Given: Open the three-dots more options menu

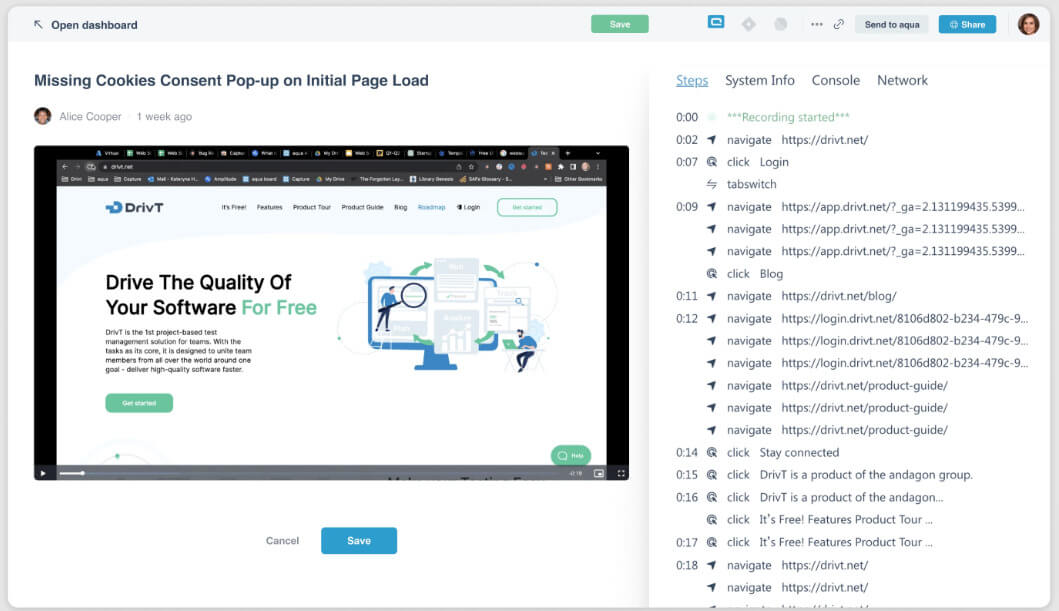Looking at the screenshot, I should pos(817,25).
